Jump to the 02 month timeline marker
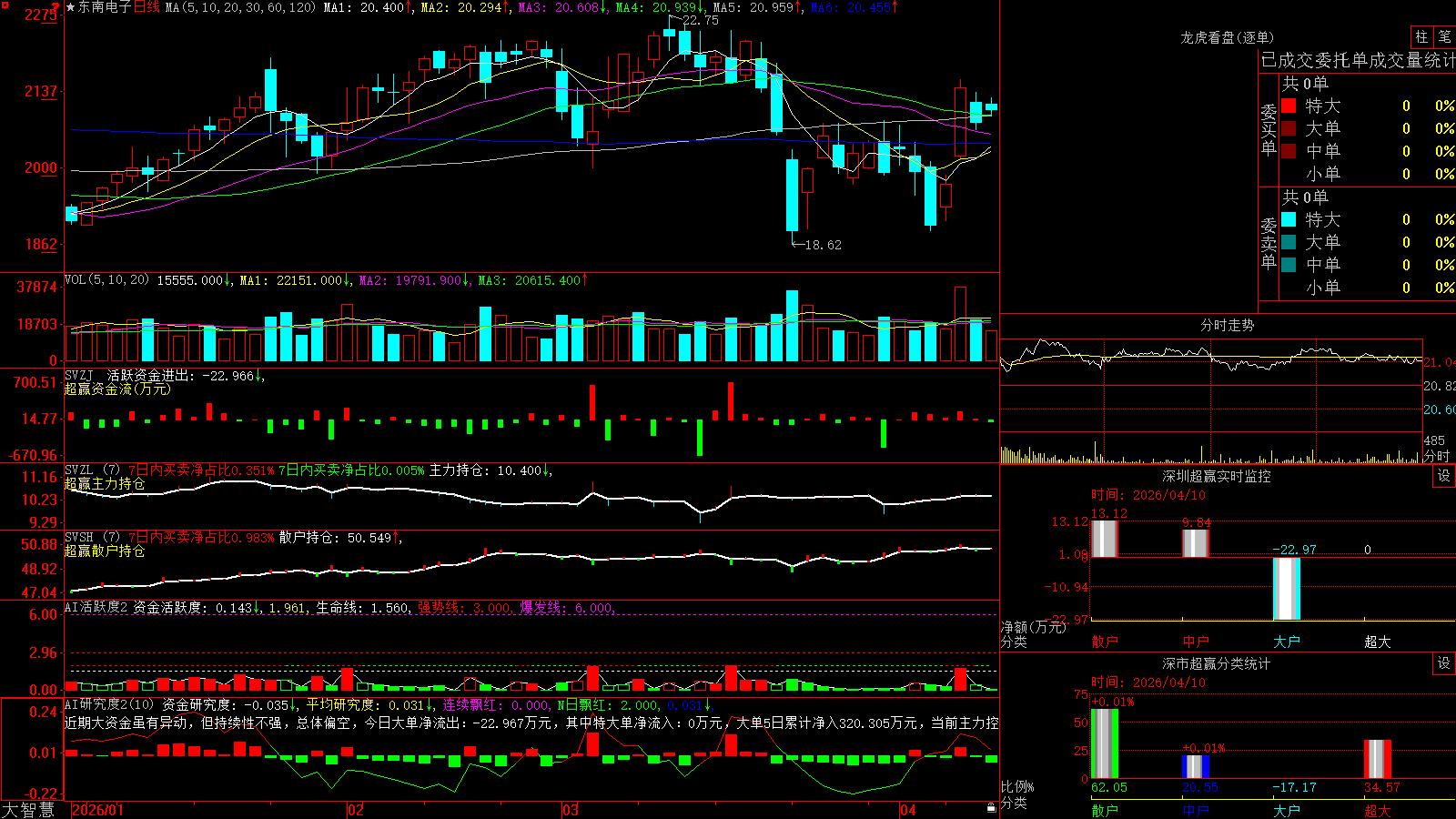Viewport: 1456px width, 819px height. 356,810
